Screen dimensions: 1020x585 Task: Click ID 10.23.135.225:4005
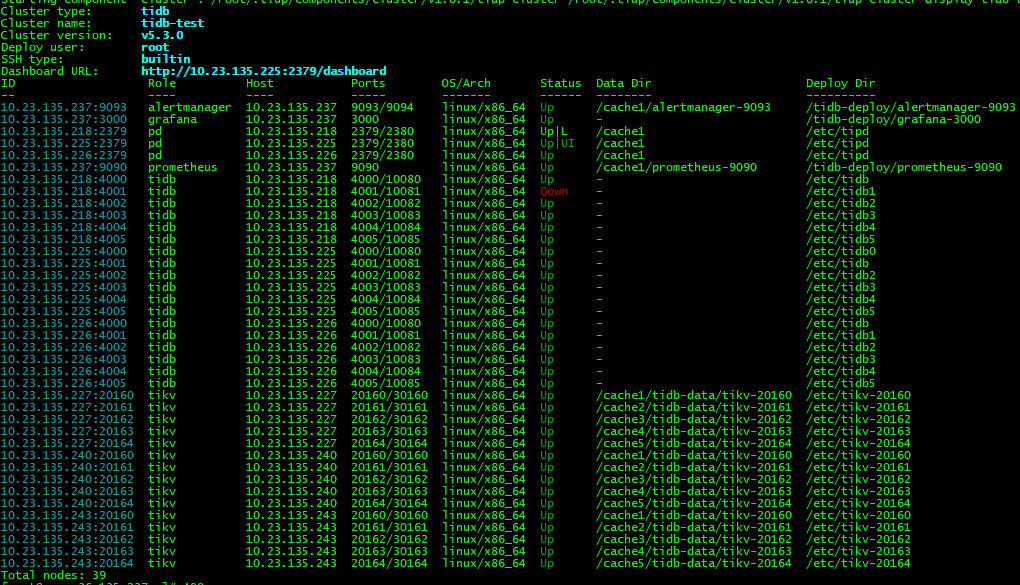(x=64, y=311)
